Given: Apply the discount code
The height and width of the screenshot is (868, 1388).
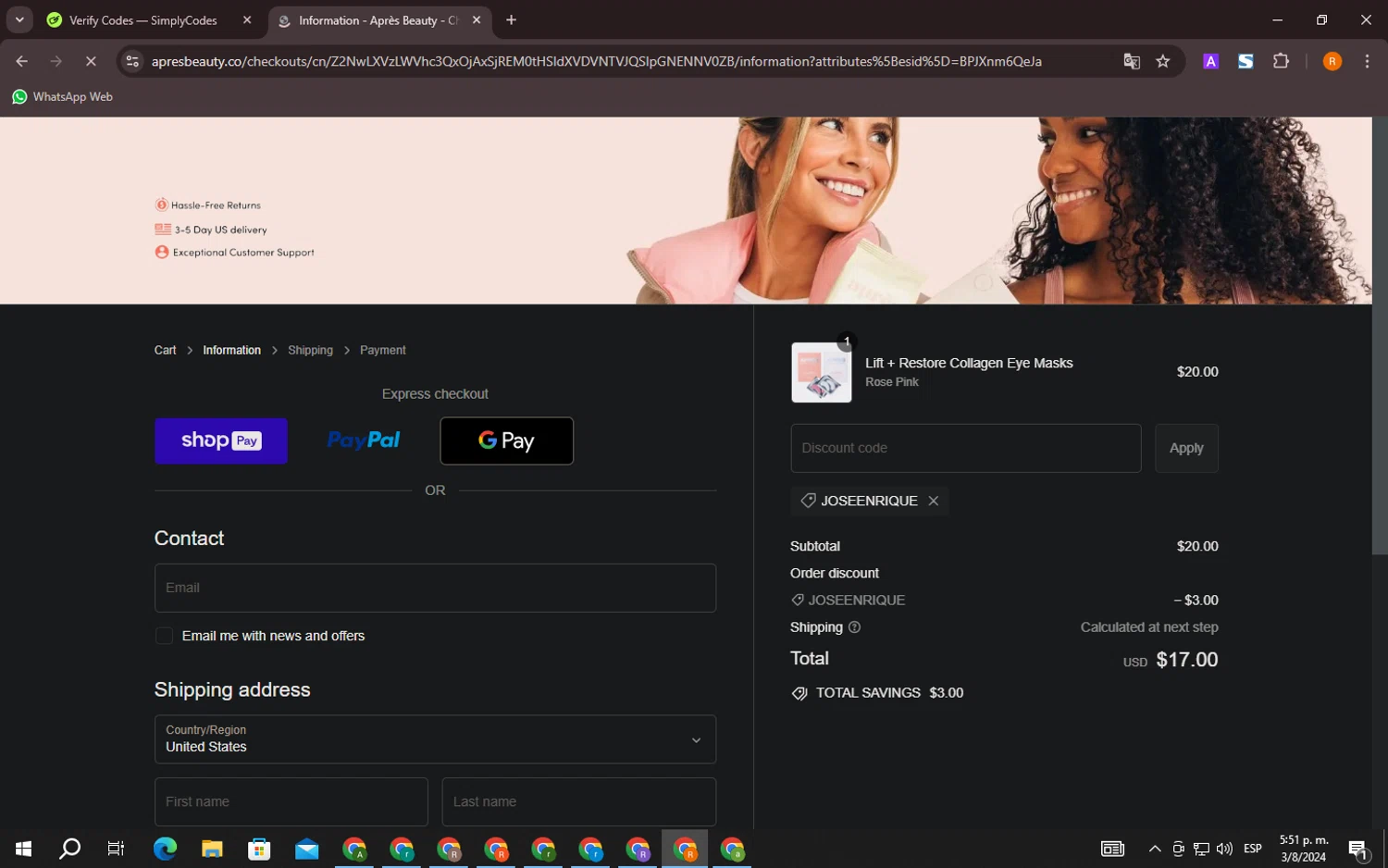Looking at the screenshot, I should tap(1185, 448).
